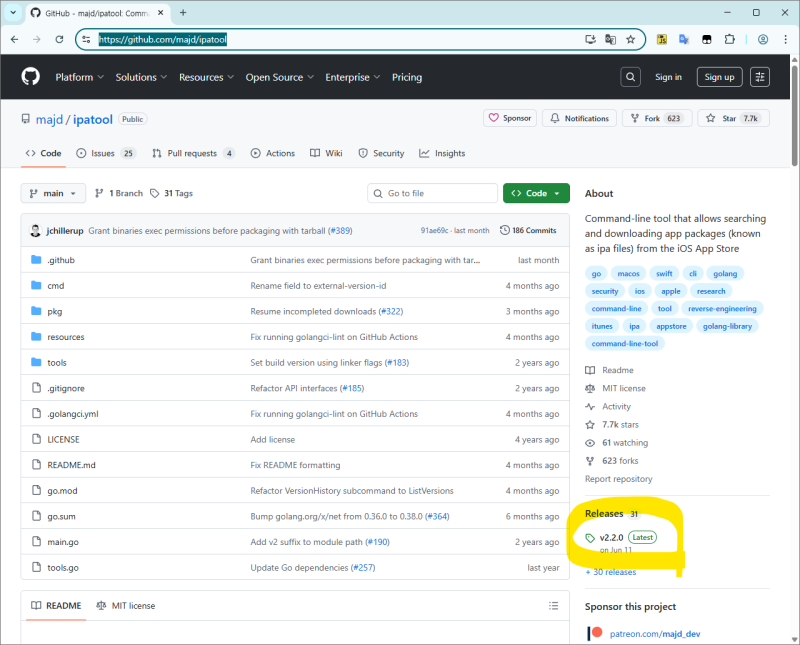The width and height of the screenshot is (800, 645).
Task: Switch to the Issues tab
Action: [x=106, y=153]
